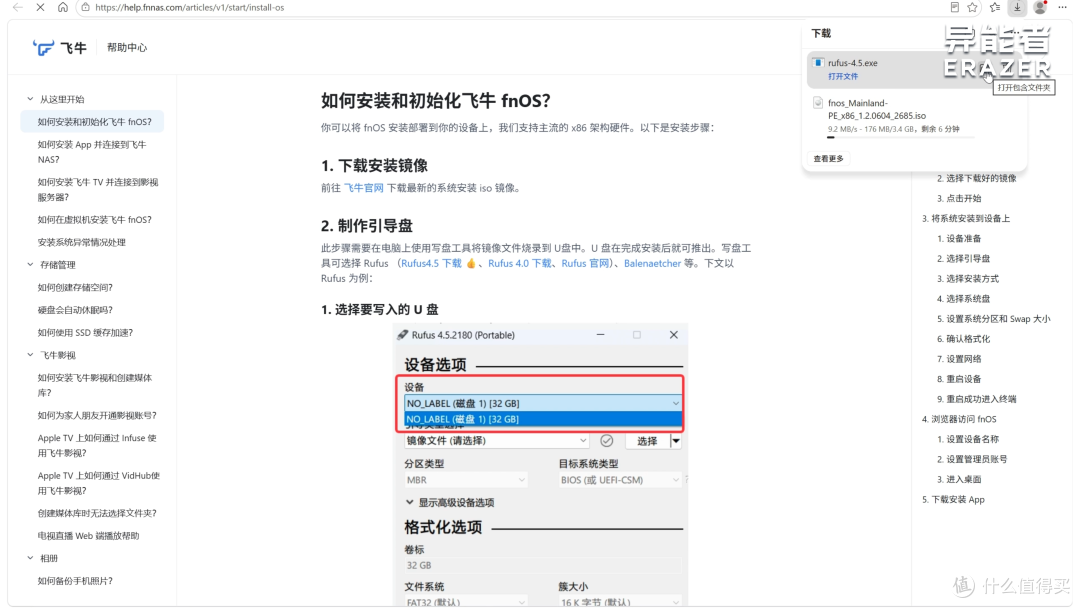Screen dimensions: 1080x608
Task: Open Apple TV VidHub 飞牛影视 article
Action: pos(98,483)
